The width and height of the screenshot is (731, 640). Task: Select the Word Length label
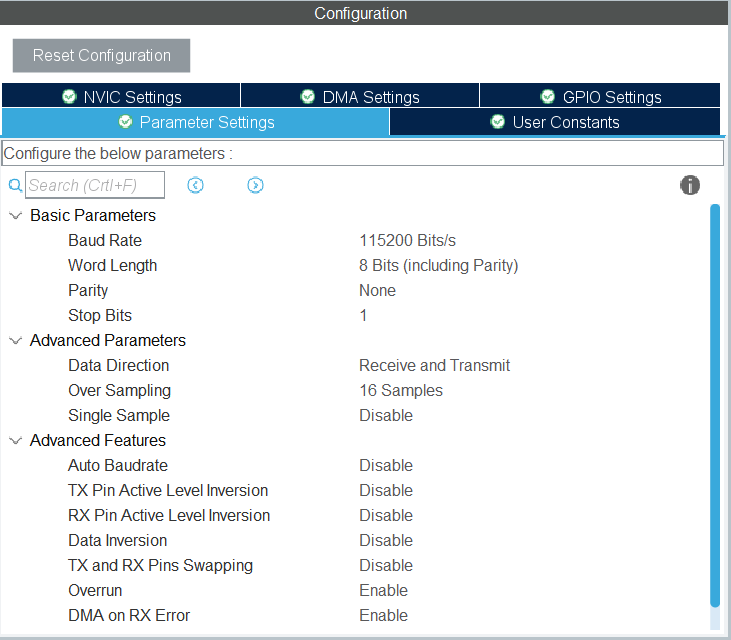pyautogui.click(x=112, y=266)
